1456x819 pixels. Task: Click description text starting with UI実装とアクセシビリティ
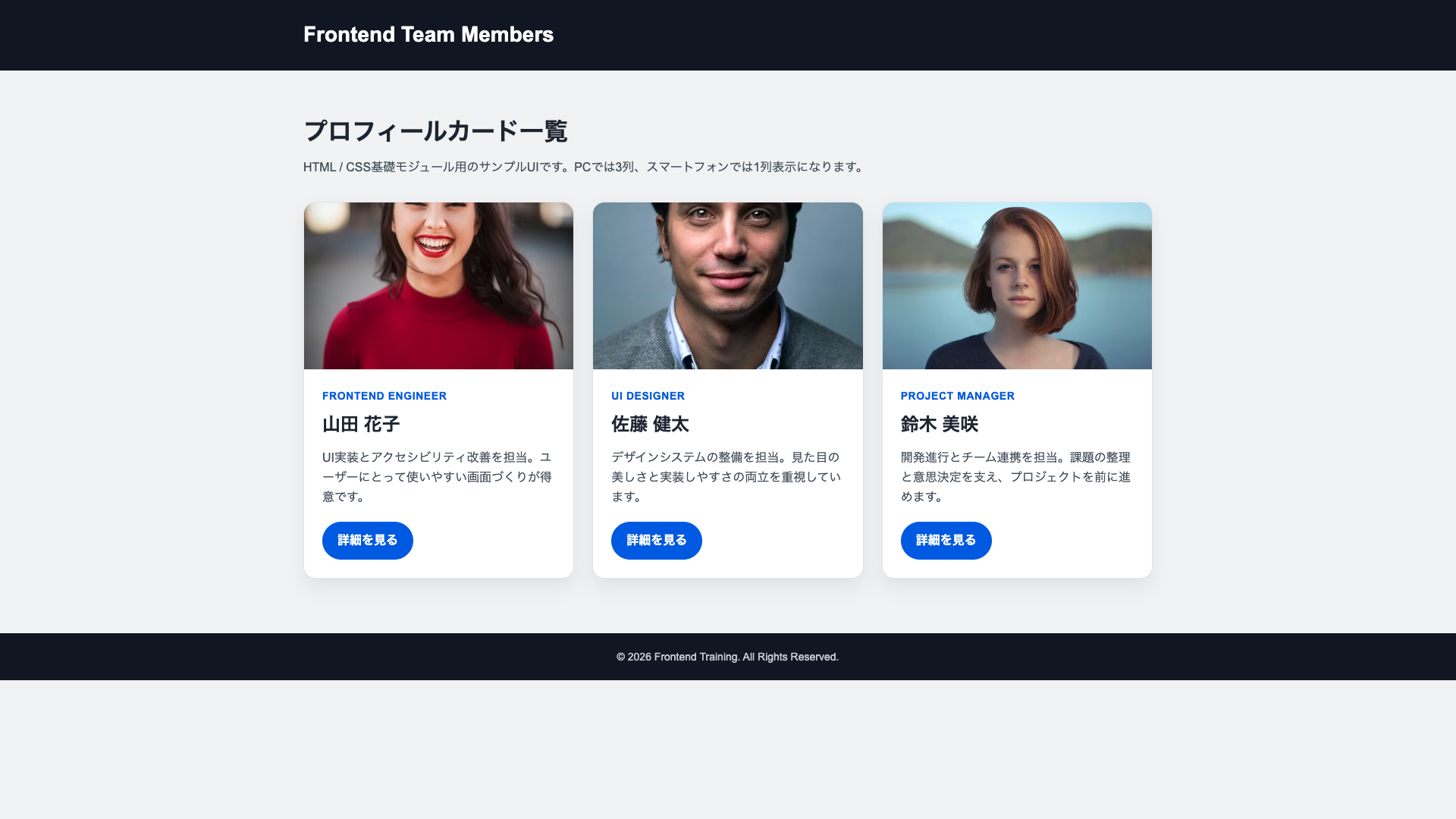click(x=437, y=477)
